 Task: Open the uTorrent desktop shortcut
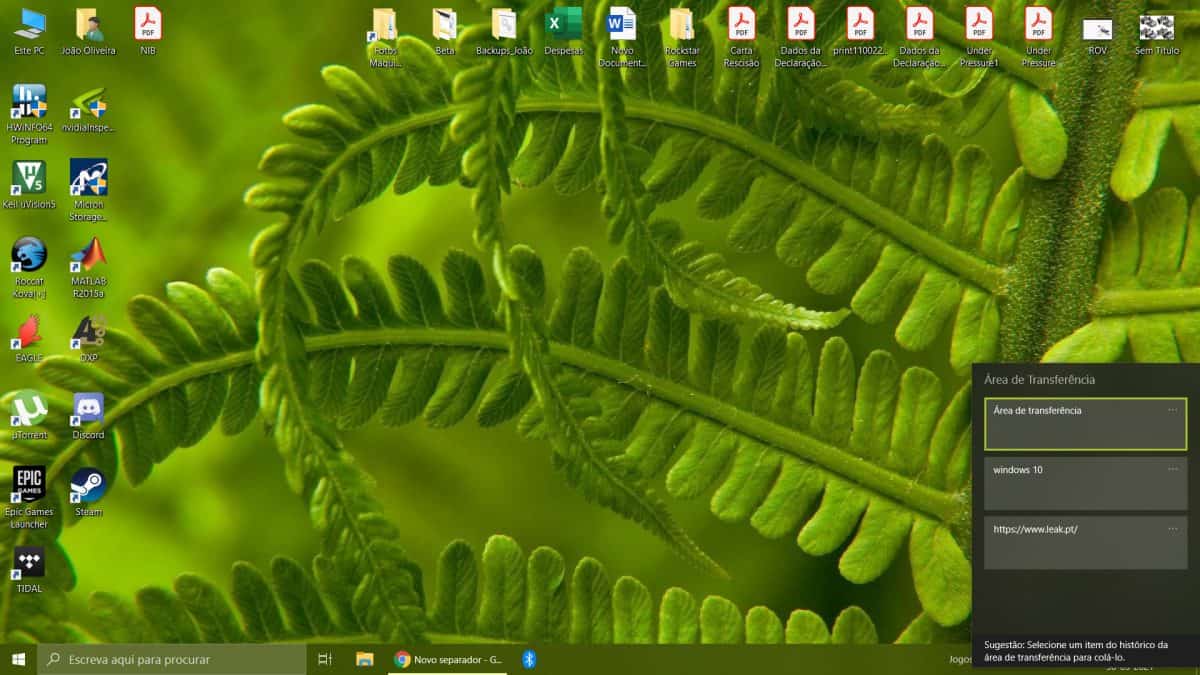[28, 410]
